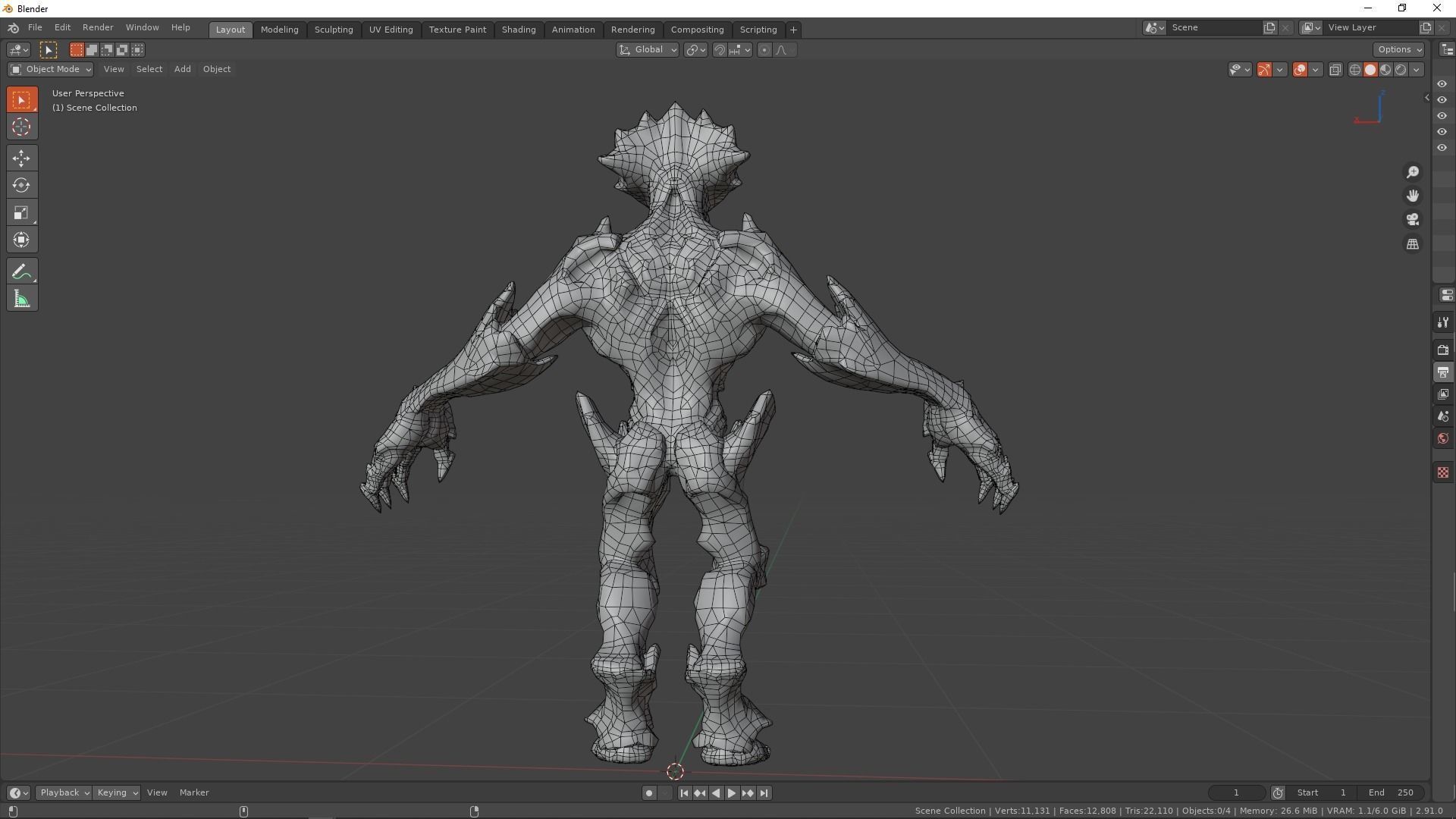The width and height of the screenshot is (1456, 819).
Task: Select the Scale tool
Action: [x=21, y=212]
